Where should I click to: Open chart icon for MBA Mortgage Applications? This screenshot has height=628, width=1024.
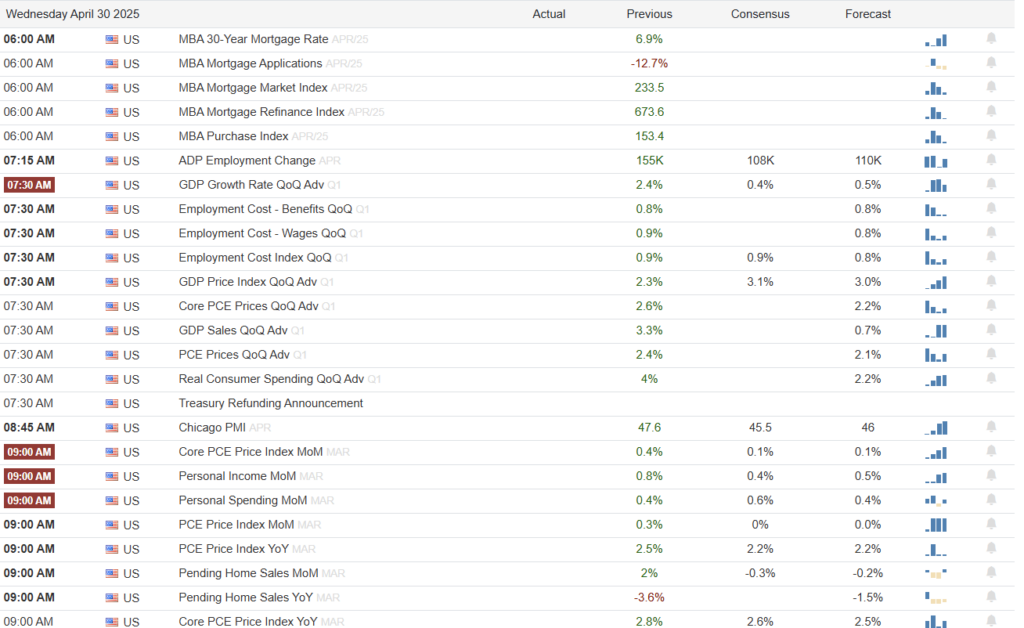[938, 64]
